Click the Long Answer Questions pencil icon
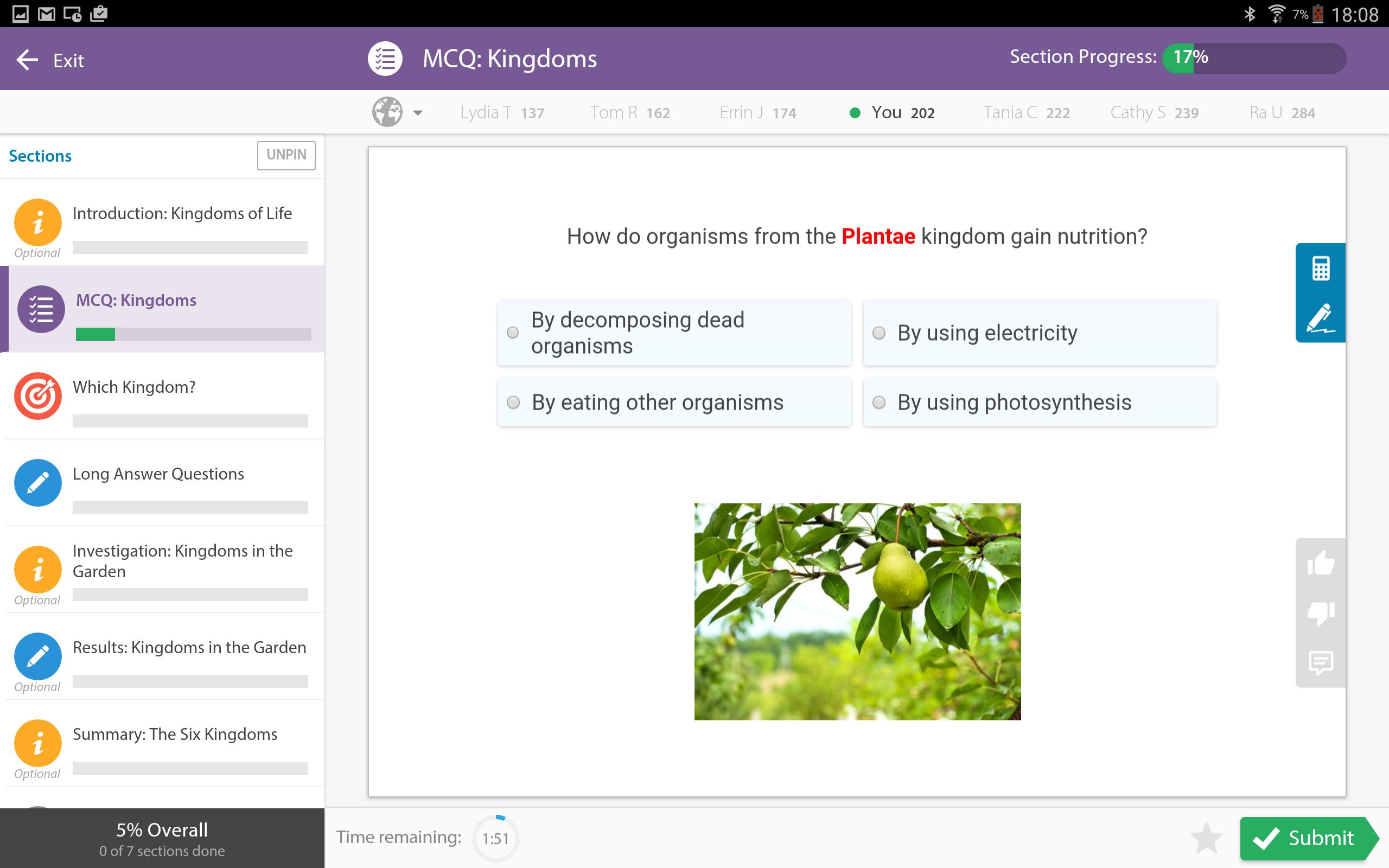 (38, 483)
